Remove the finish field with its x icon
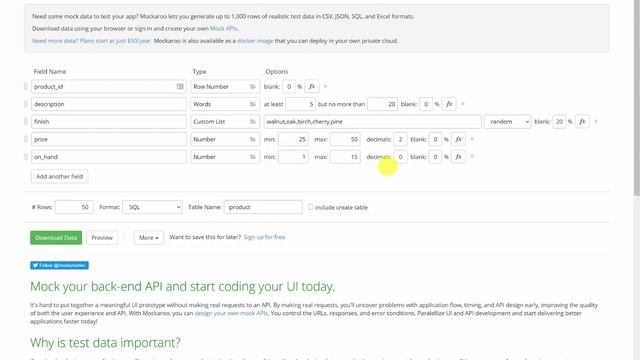Viewport: 640px width, 360px height. point(596,122)
